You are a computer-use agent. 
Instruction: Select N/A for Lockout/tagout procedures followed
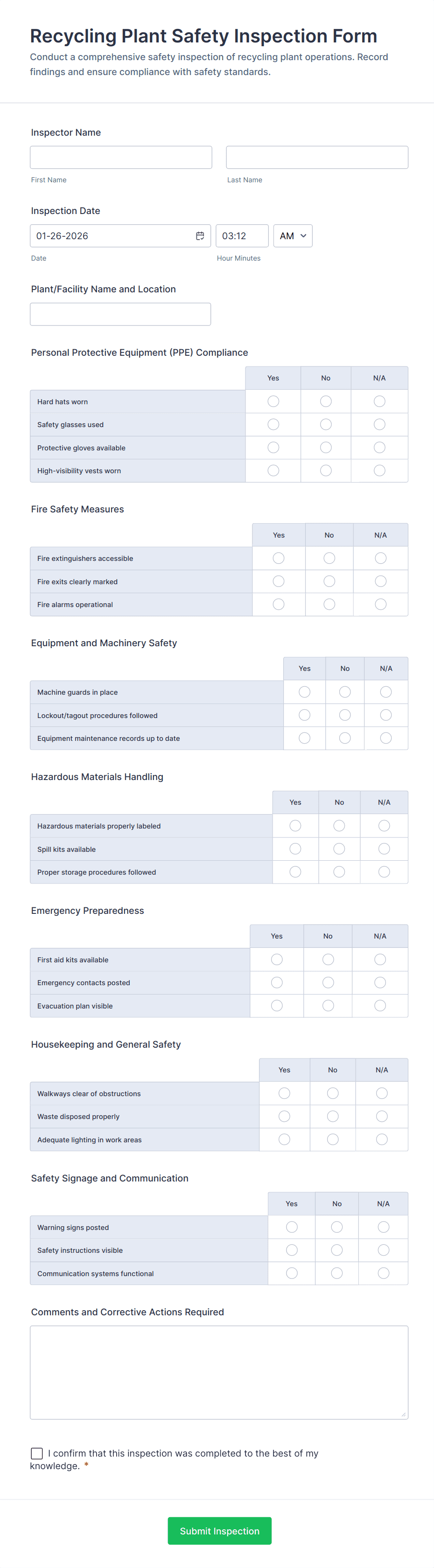click(386, 715)
